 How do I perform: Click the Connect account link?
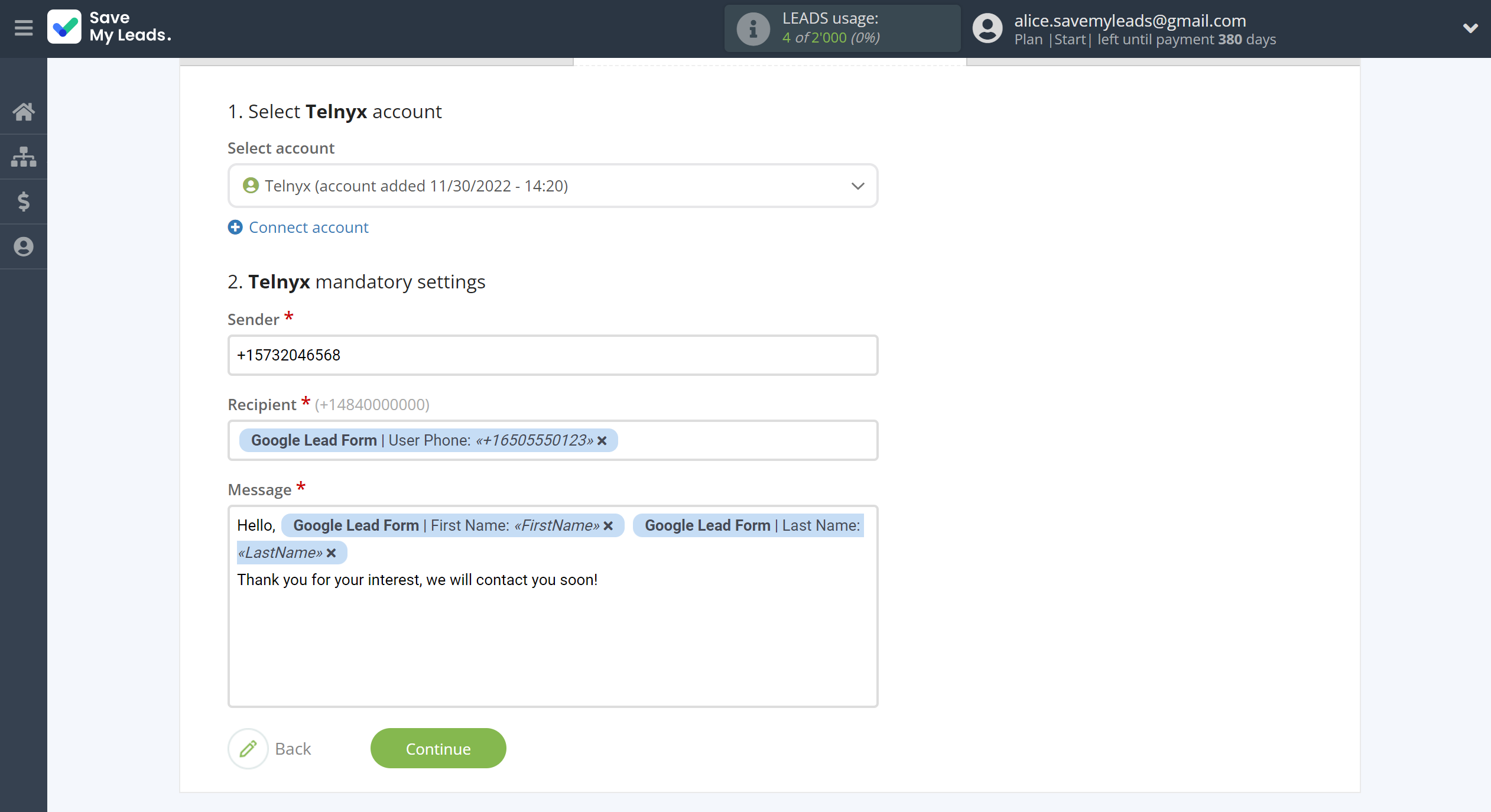pos(308,227)
